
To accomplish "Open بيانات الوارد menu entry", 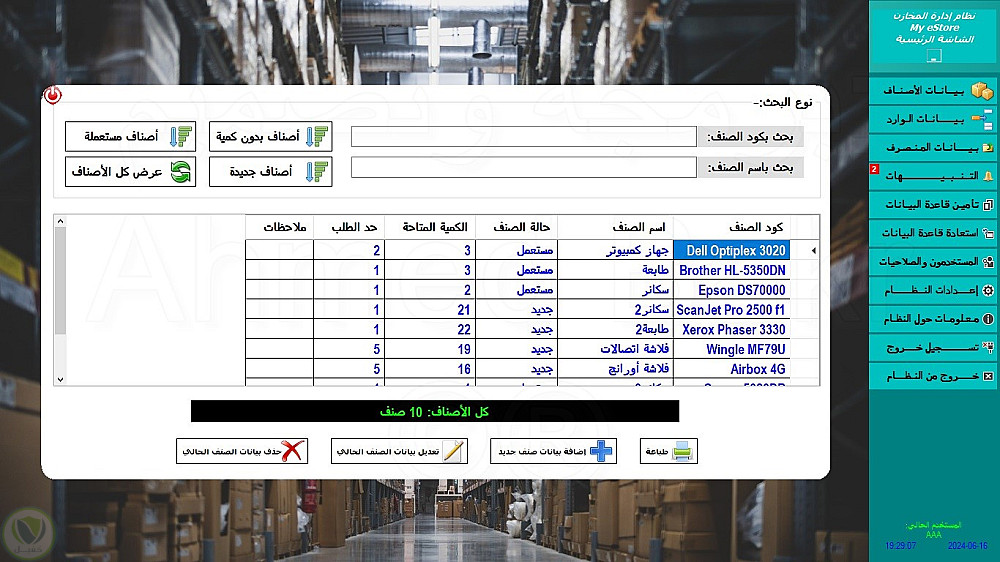I will pyautogui.click(x=933, y=119).
